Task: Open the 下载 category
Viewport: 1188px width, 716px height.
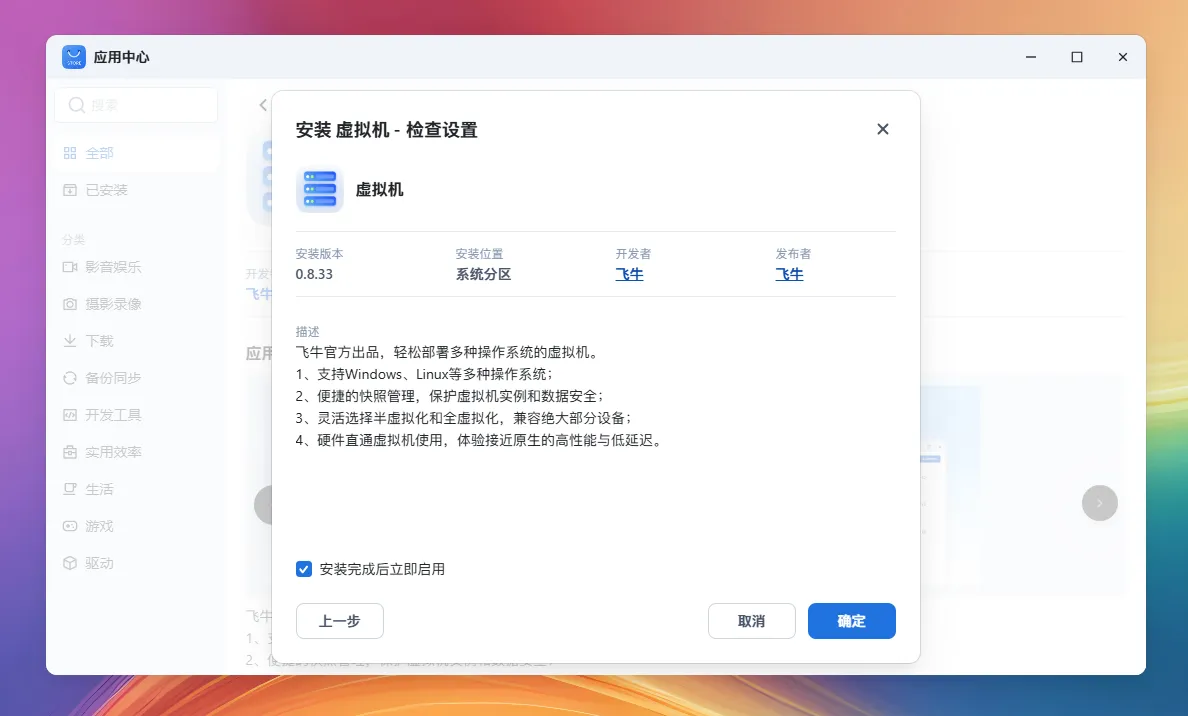Action: [x=99, y=341]
